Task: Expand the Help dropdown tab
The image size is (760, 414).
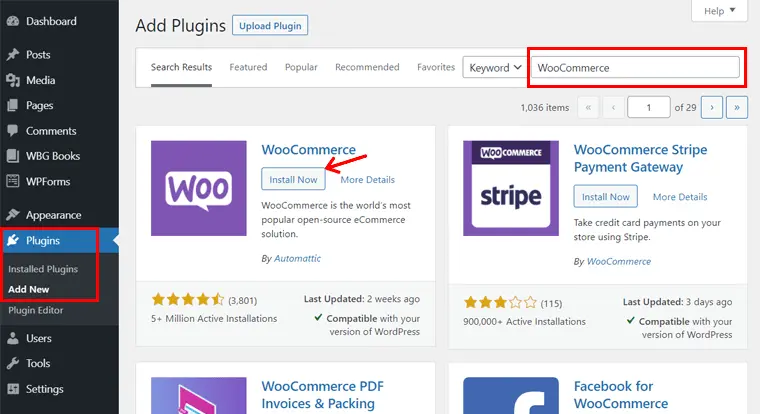Action: pyautogui.click(x=719, y=11)
